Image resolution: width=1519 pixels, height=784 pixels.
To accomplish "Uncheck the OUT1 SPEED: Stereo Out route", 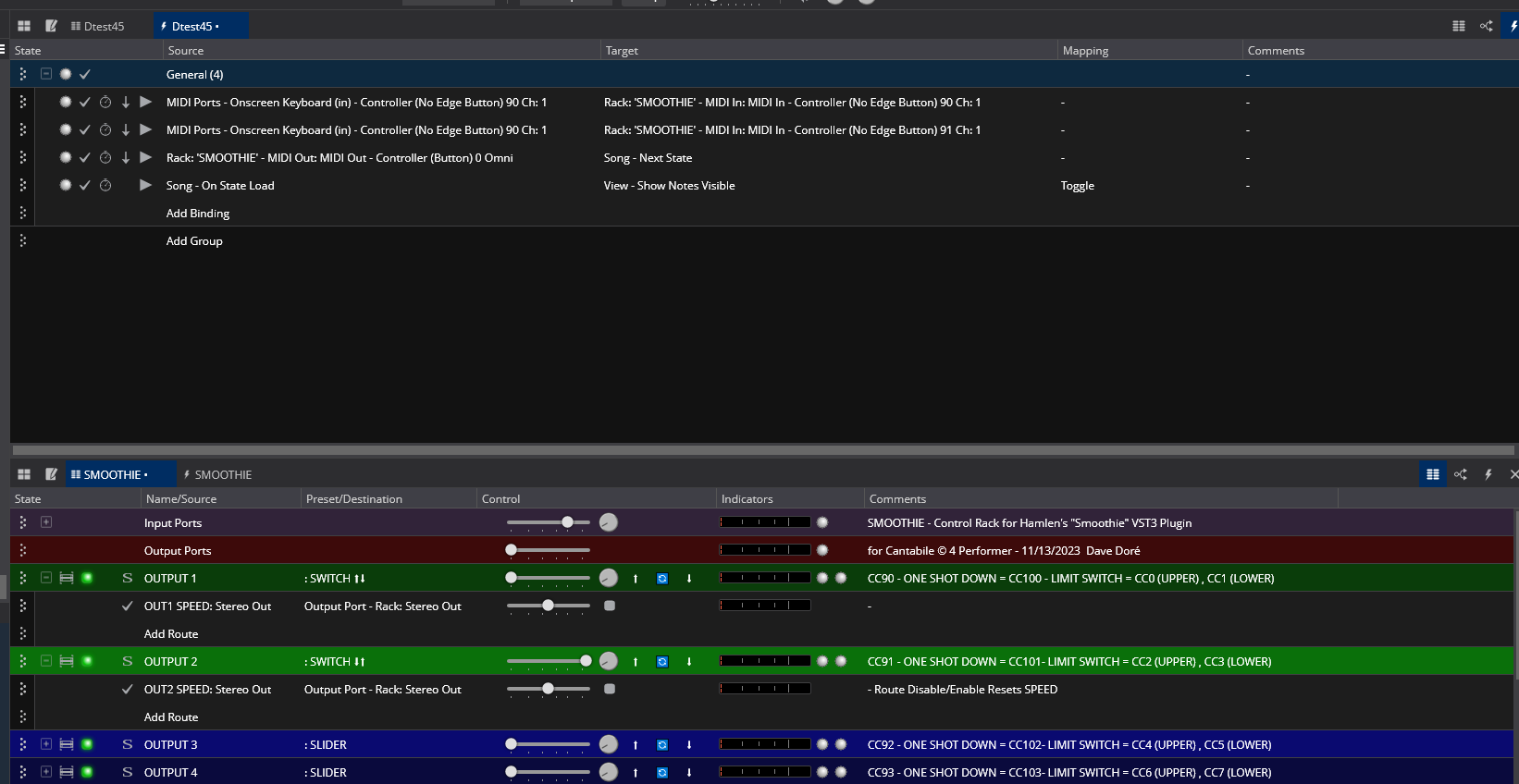I will click(128, 606).
